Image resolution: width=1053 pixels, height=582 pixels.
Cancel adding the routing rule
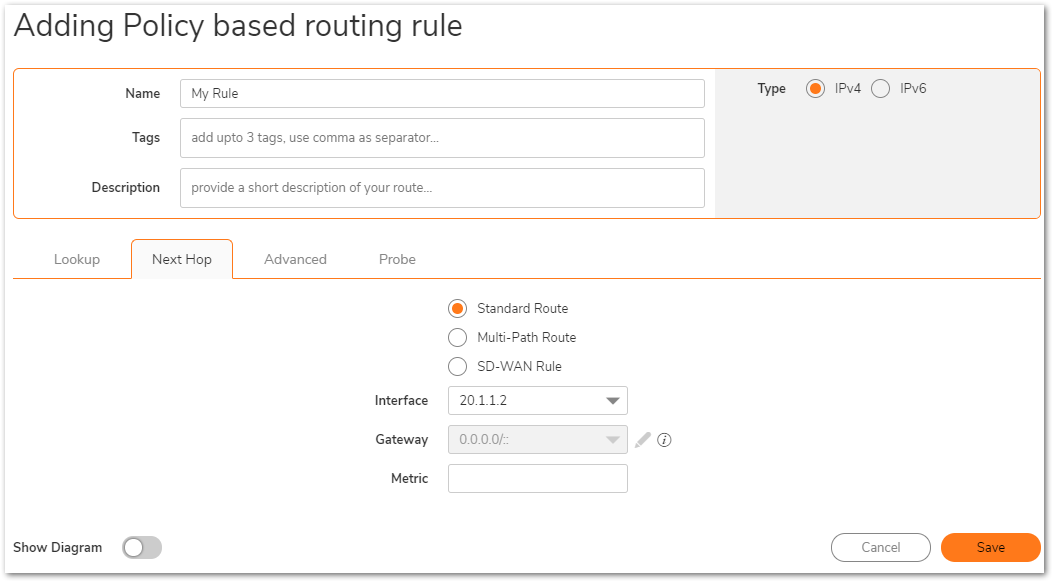[880, 548]
